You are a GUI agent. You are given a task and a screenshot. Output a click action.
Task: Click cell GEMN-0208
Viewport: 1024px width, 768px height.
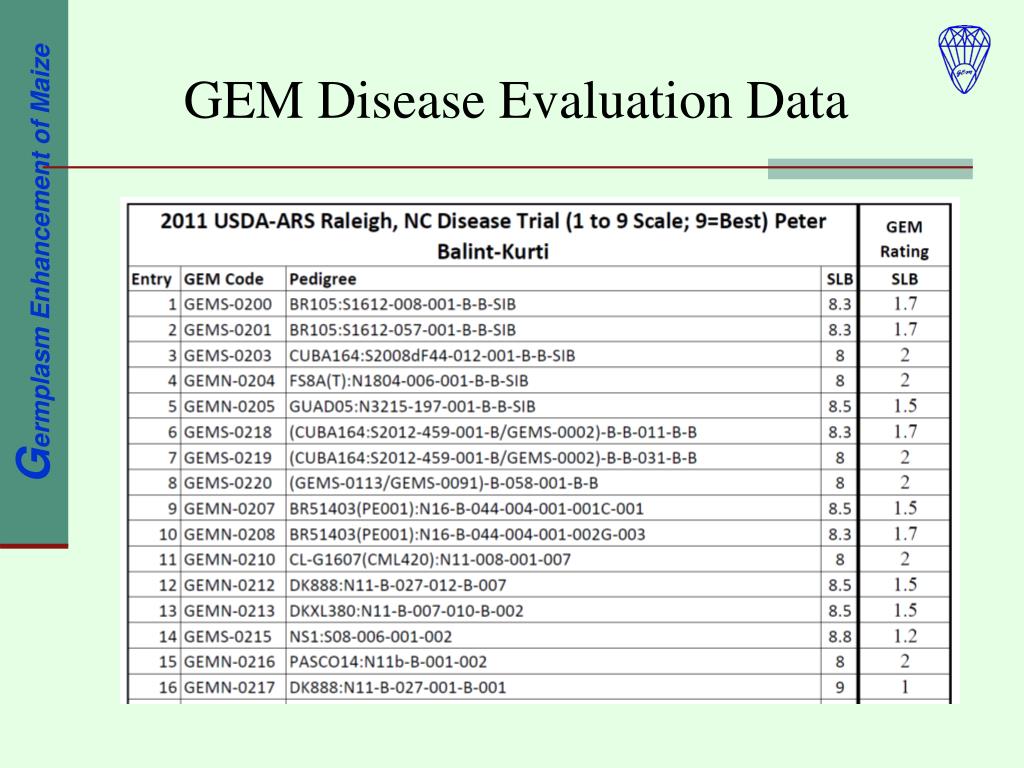[x=229, y=534]
